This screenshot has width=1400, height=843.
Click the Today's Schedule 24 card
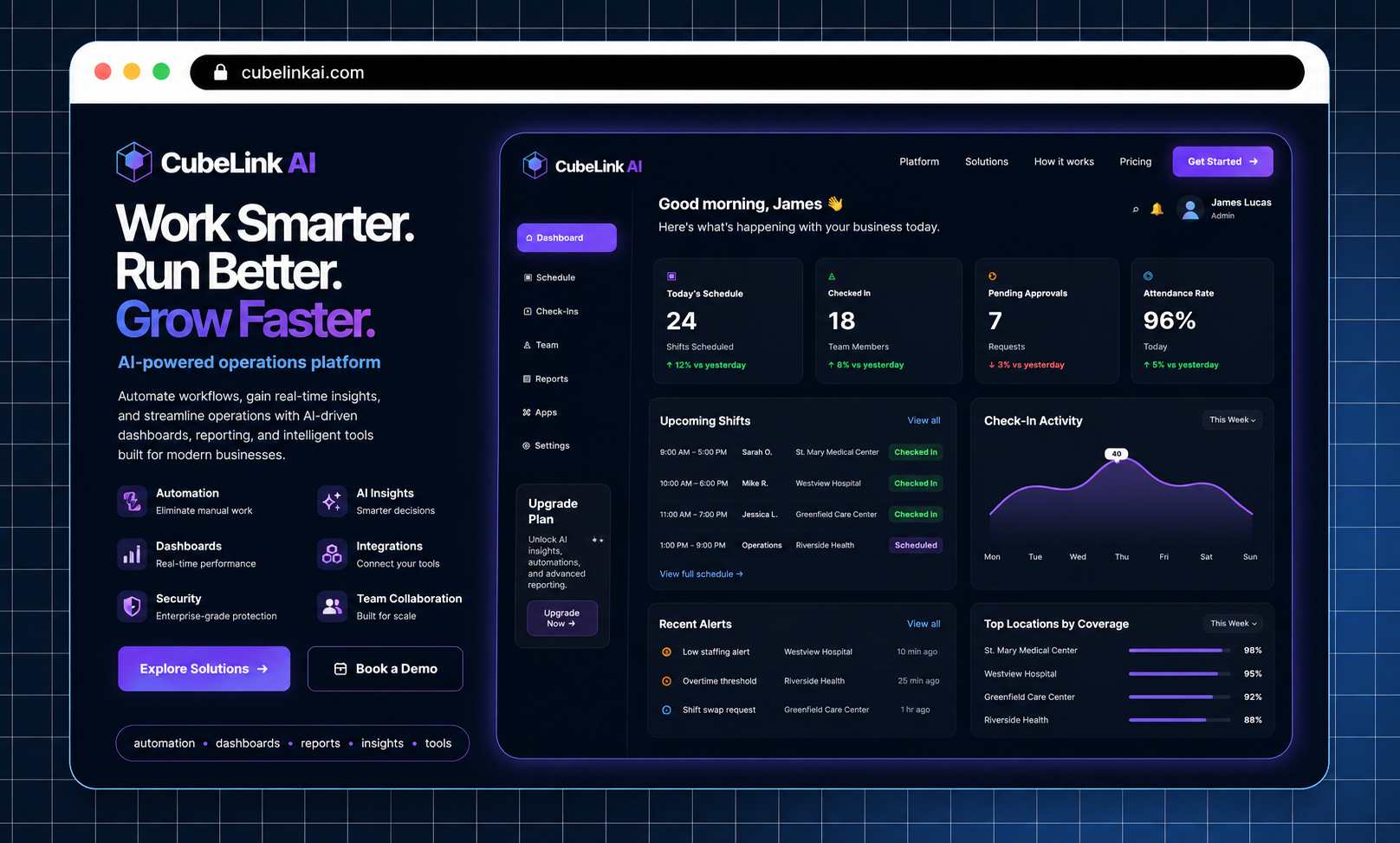coord(728,321)
